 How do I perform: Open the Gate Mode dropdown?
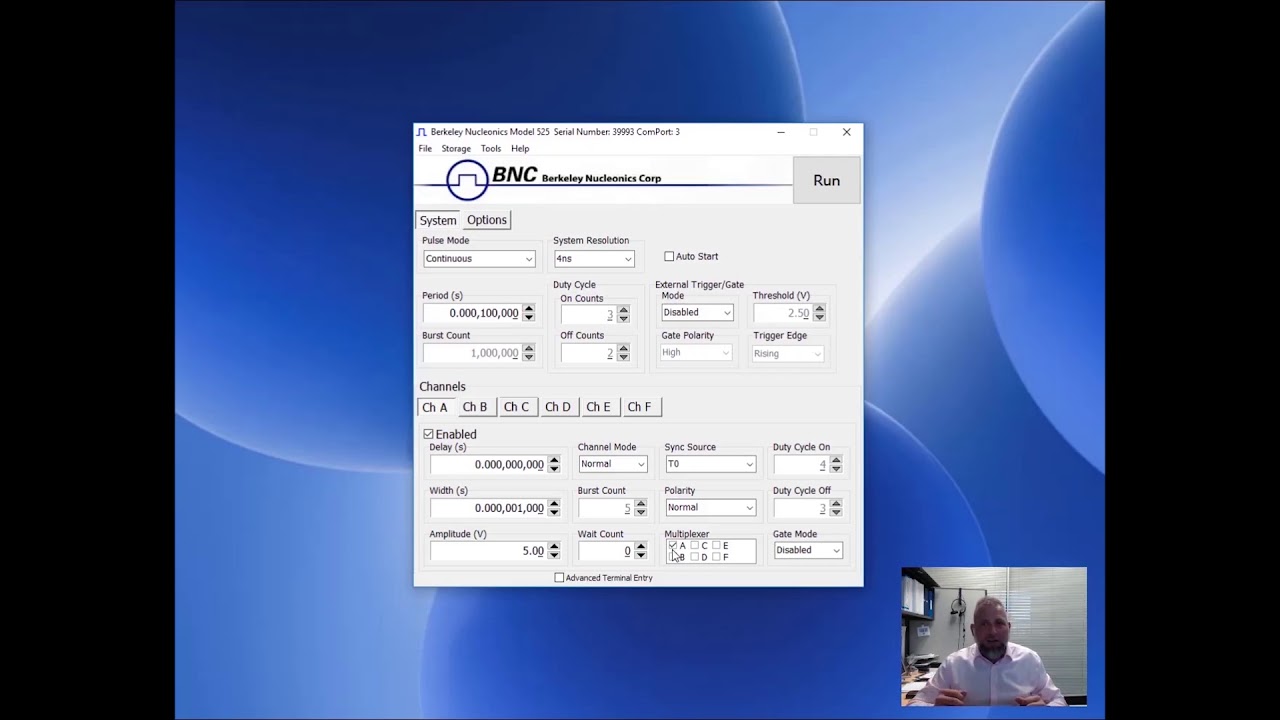coord(808,550)
